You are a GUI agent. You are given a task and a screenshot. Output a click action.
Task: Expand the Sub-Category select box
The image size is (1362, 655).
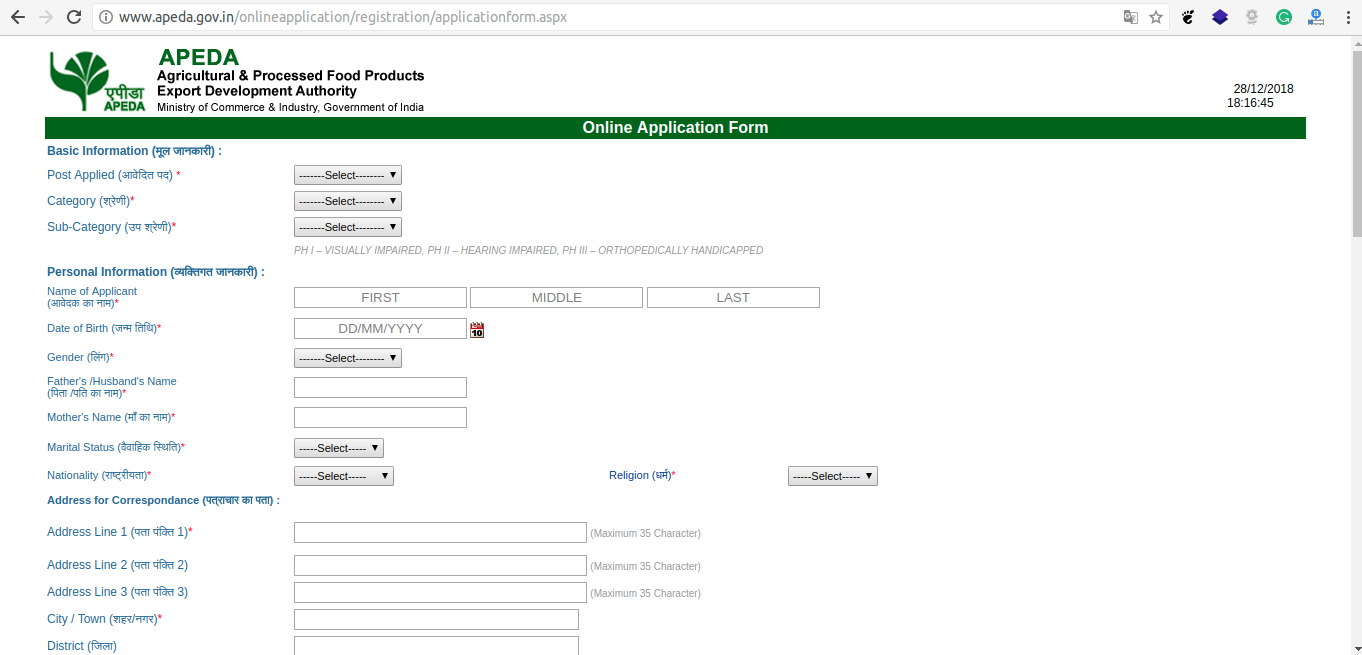347,227
